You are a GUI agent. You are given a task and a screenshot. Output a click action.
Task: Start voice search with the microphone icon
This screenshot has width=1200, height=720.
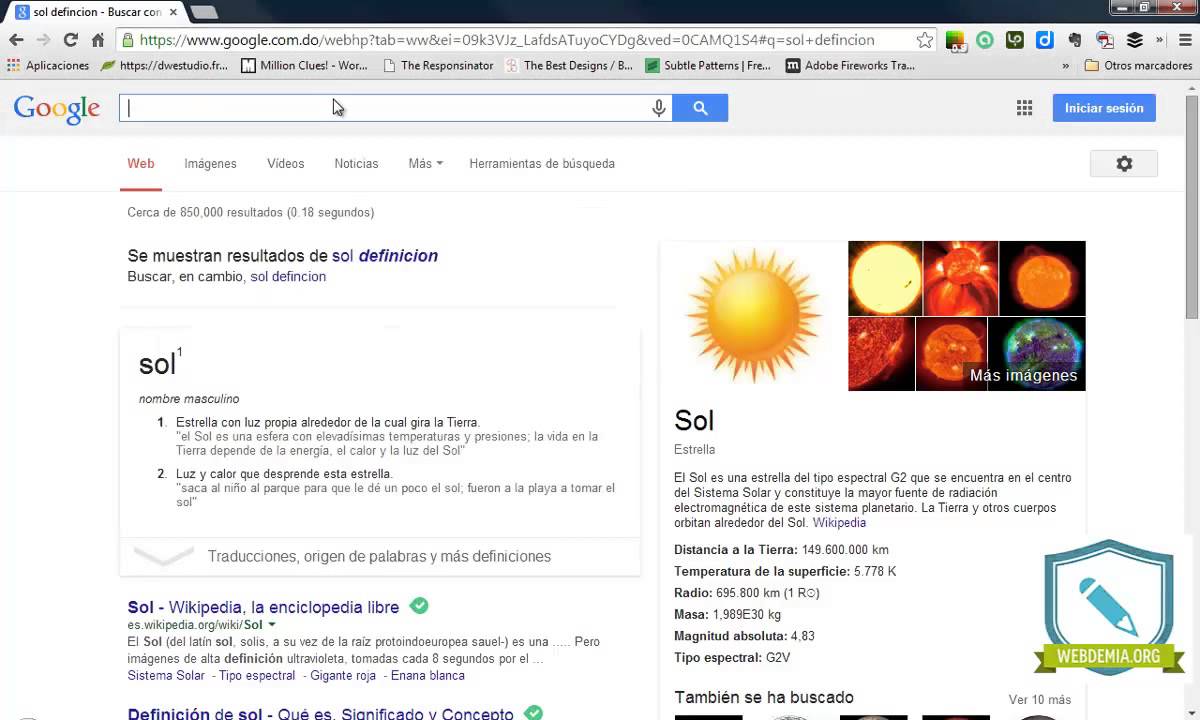tap(659, 108)
